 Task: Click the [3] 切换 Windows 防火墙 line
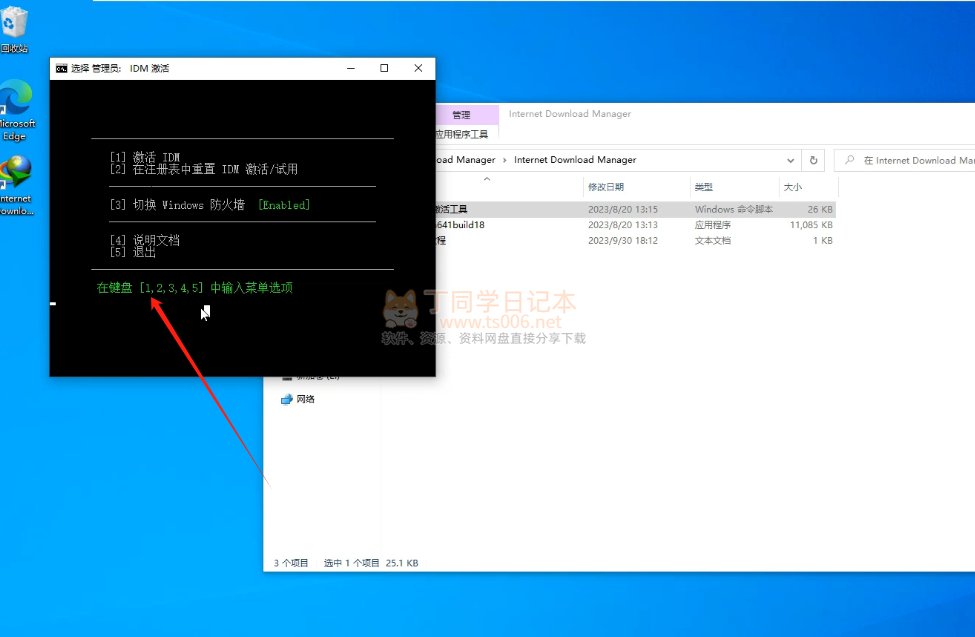pos(177,205)
